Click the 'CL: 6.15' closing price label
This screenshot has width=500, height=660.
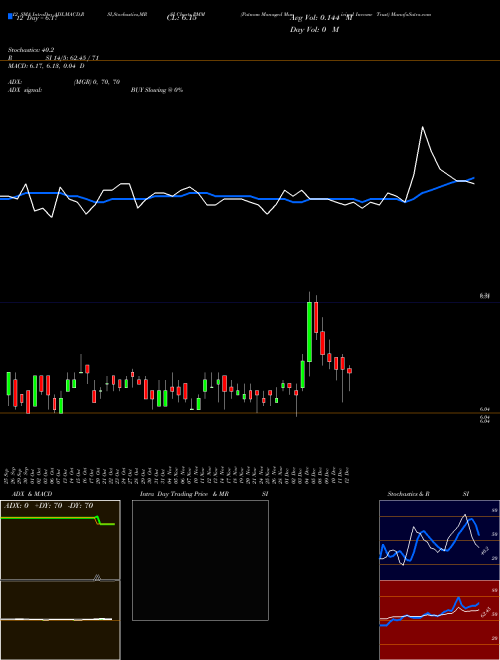181,18
